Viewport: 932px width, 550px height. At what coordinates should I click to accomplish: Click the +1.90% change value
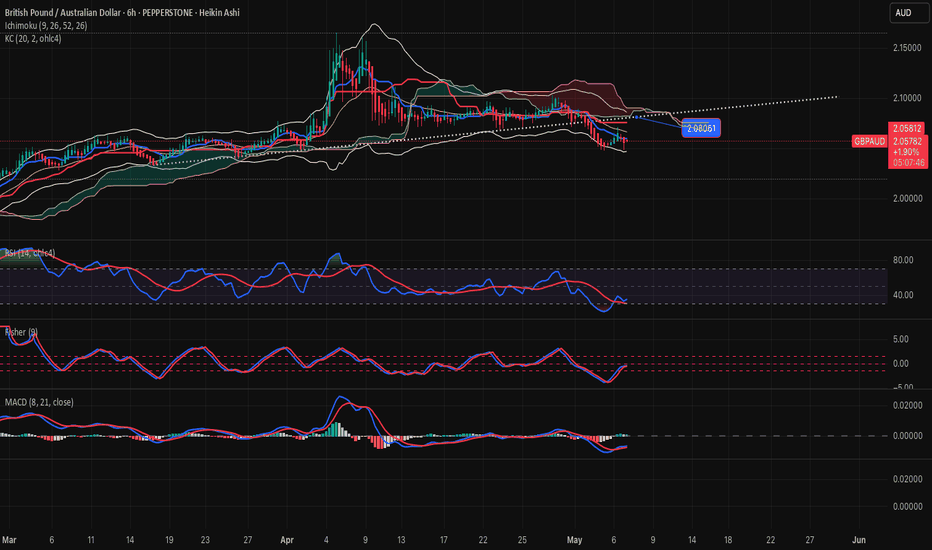905,152
